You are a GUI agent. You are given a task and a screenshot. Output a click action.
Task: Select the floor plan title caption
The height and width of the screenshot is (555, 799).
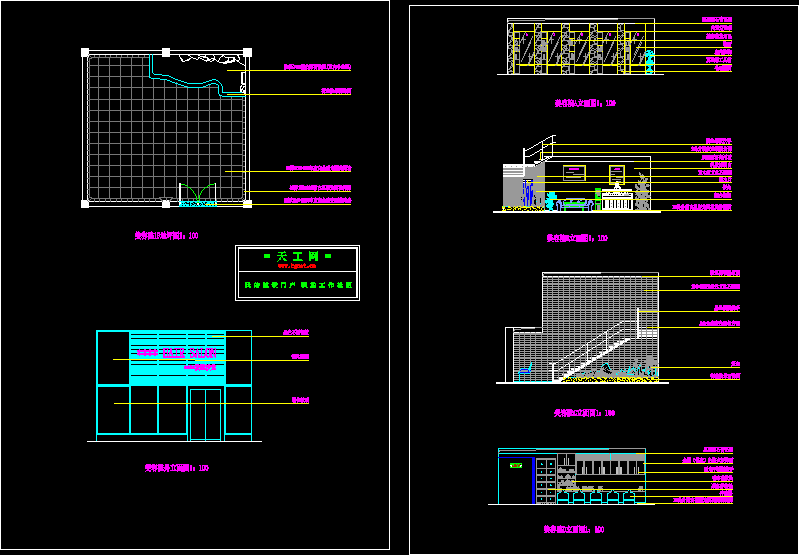166,236
